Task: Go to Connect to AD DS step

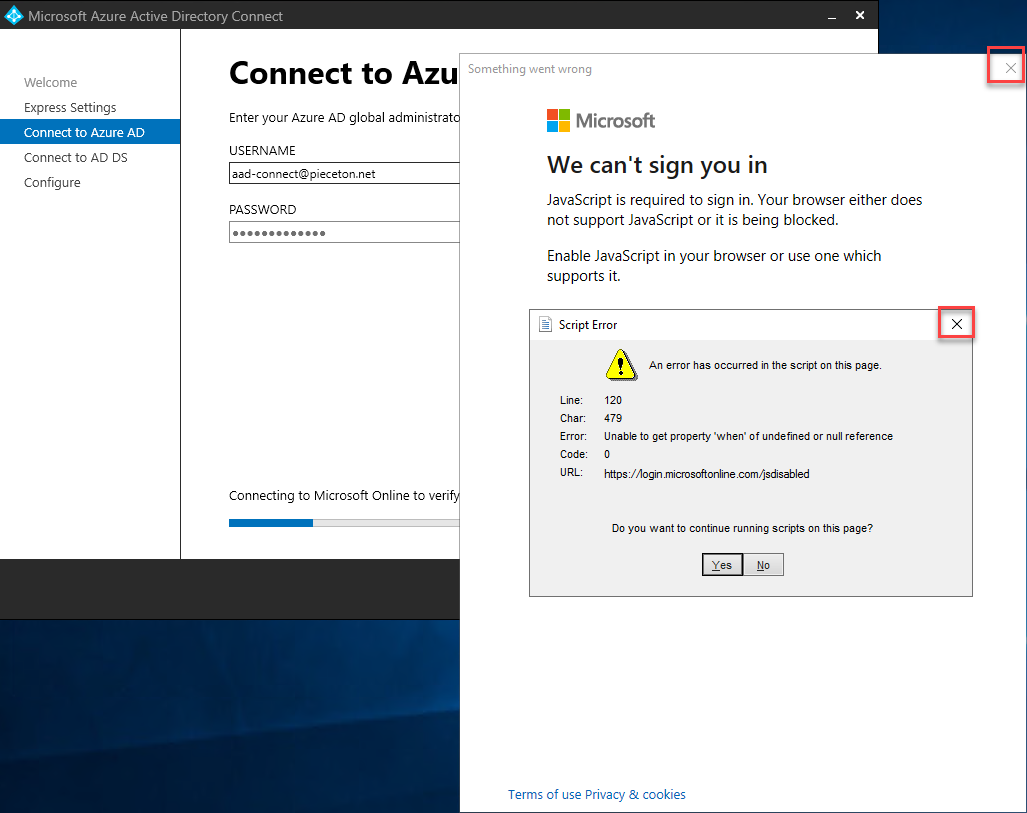Action: tap(76, 157)
